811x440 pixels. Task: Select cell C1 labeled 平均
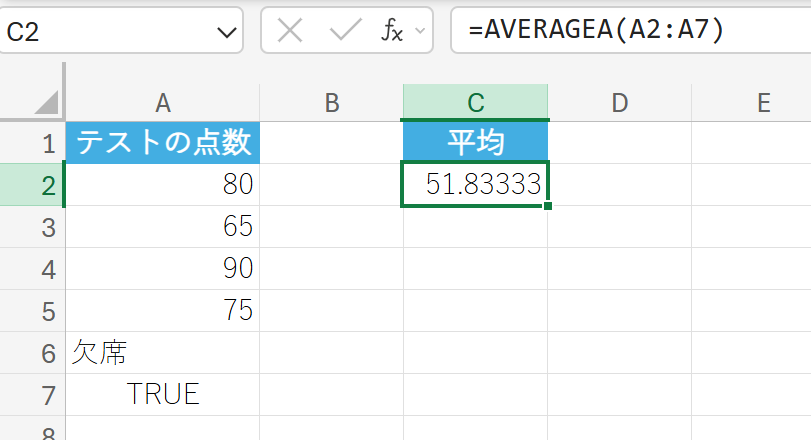coord(475,143)
